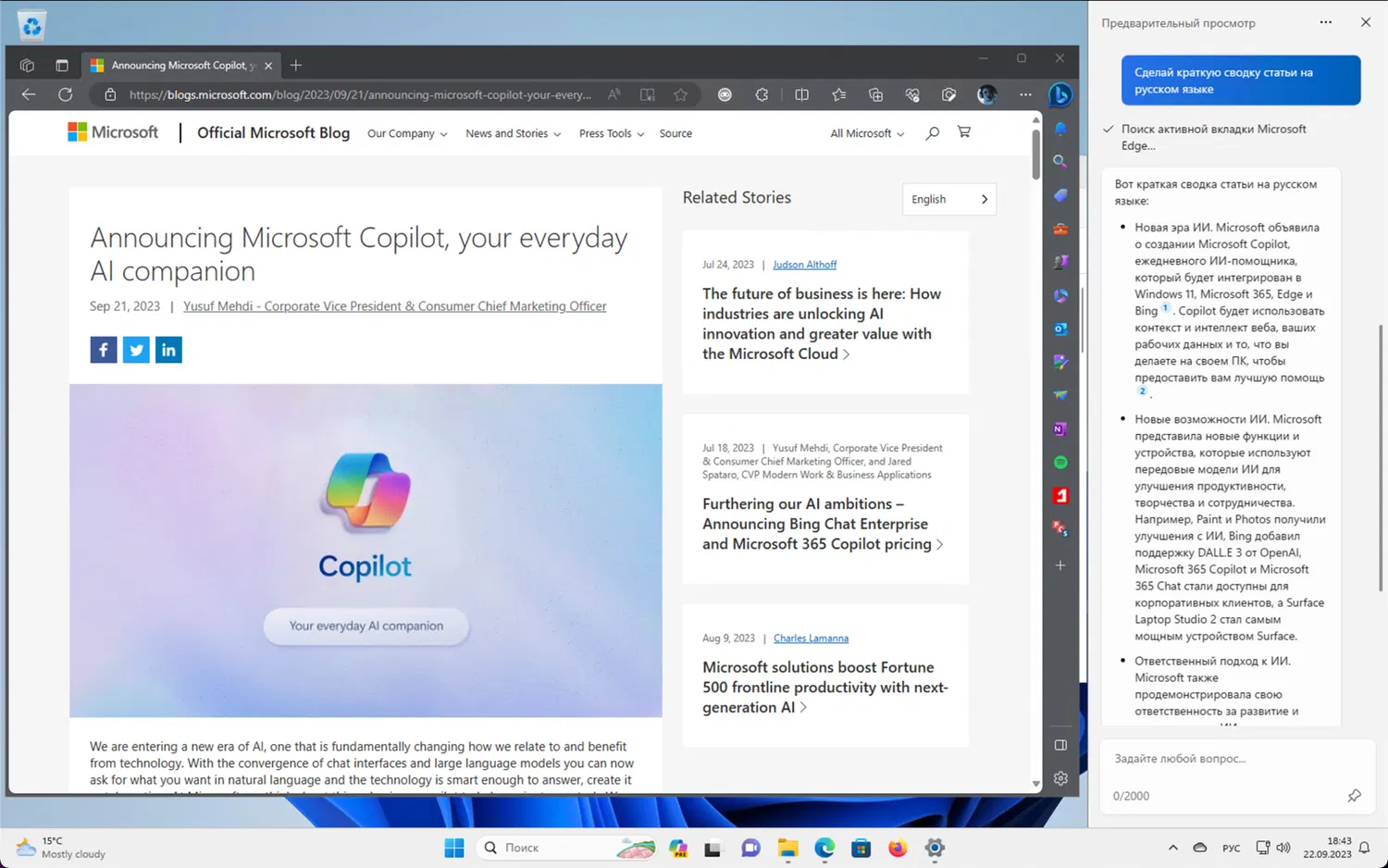This screenshot has height=868, width=1388.
Task: Open the weather widget on taskbar
Action: [x=61, y=848]
